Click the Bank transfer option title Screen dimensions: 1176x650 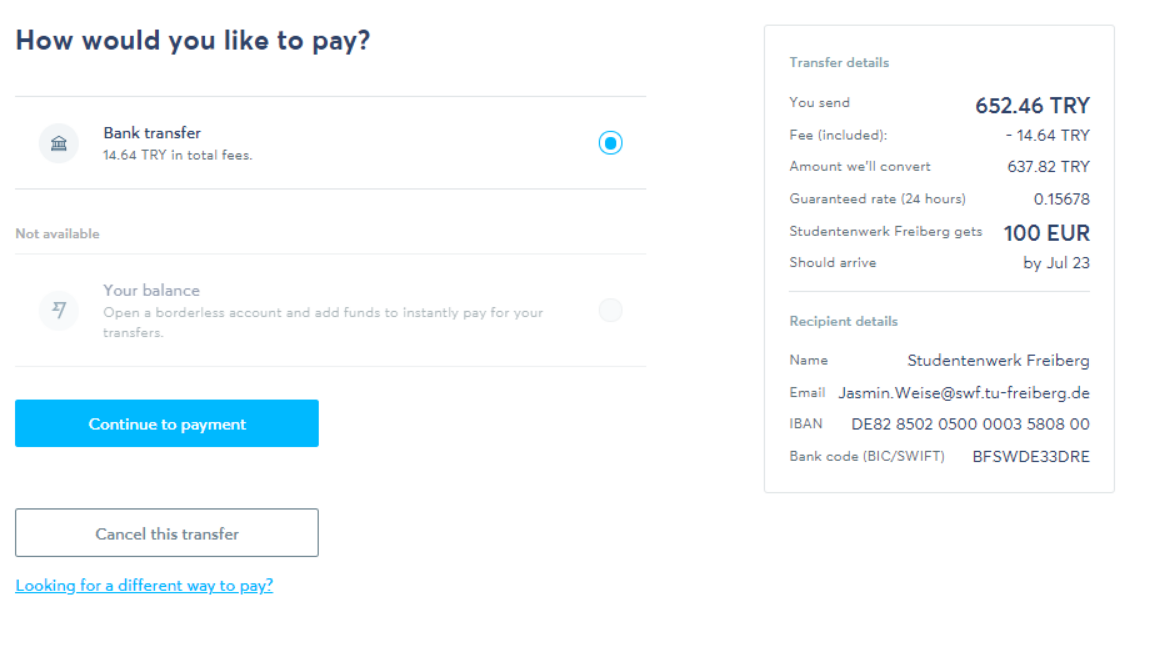point(152,133)
